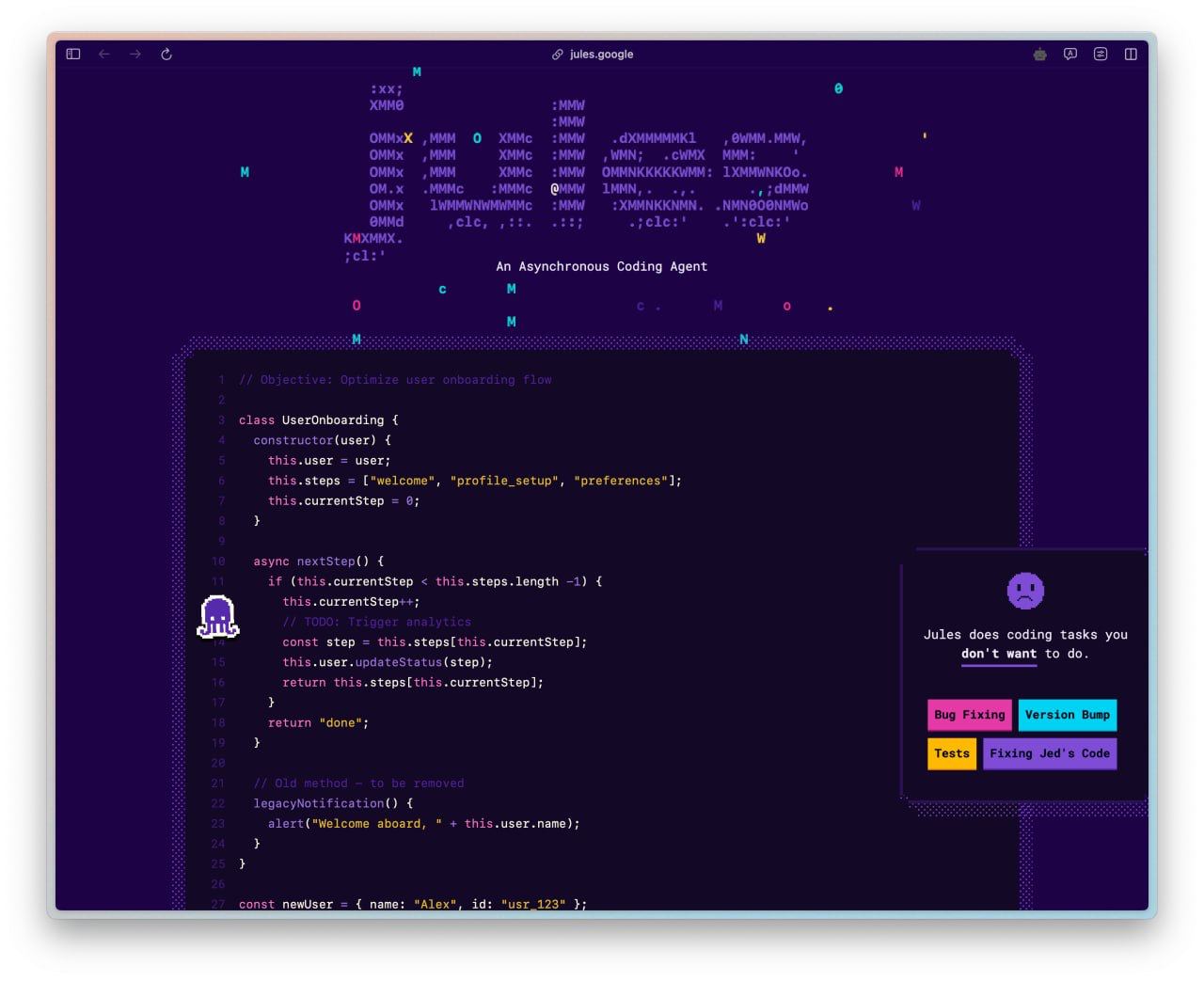1204x981 pixels.
Task: Open the chat bubble icon in toolbar
Action: pyautogui.click(x=1070, y=55)
